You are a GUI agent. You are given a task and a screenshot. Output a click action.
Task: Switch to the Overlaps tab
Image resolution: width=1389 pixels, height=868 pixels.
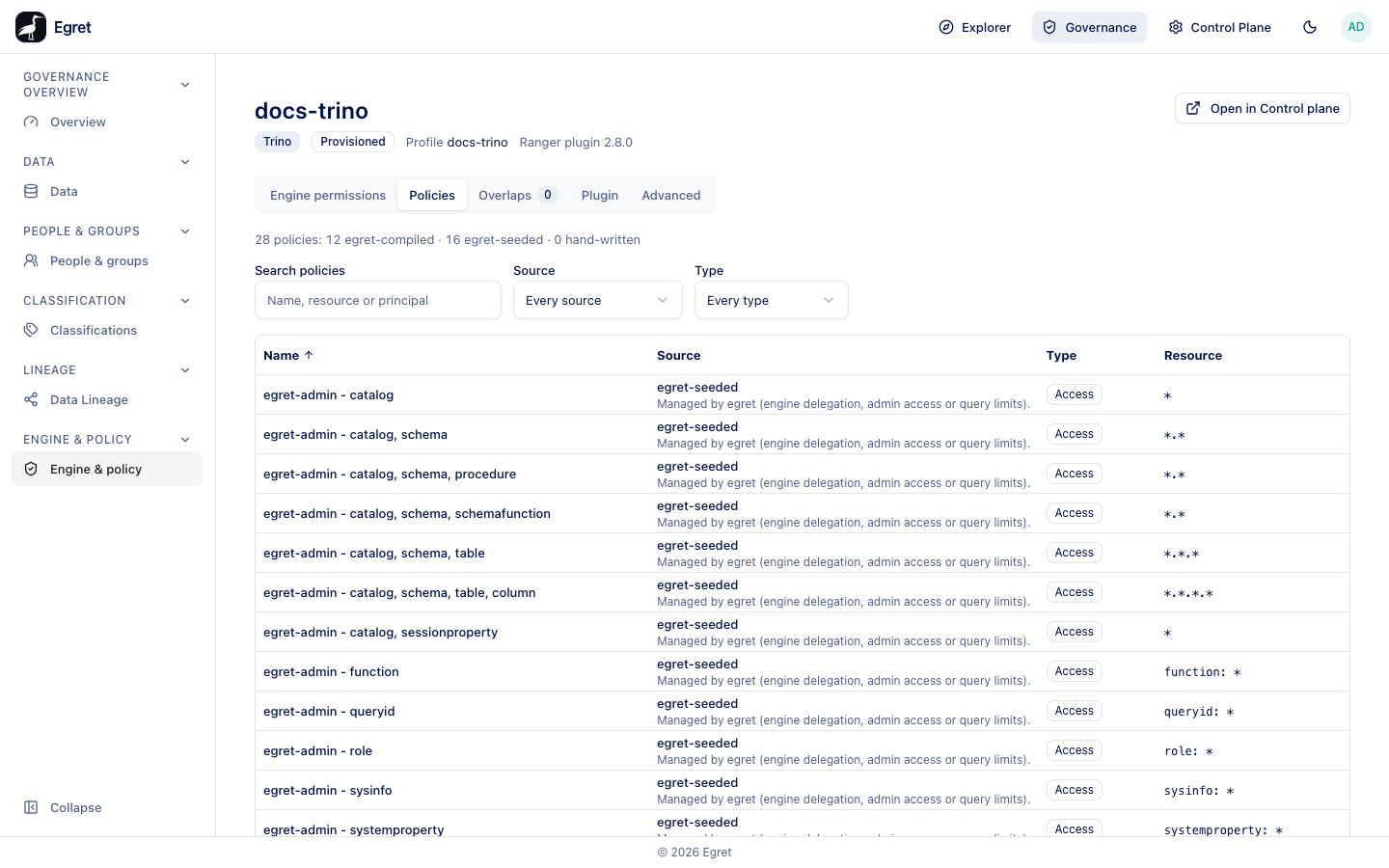(517, 195)
